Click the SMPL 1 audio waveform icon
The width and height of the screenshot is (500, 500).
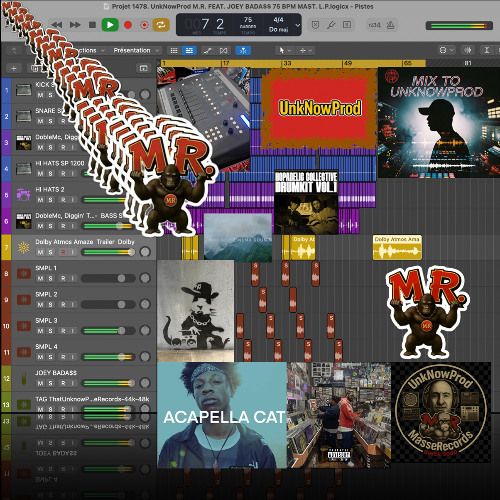pyautogui.click(x=24, y=274)
